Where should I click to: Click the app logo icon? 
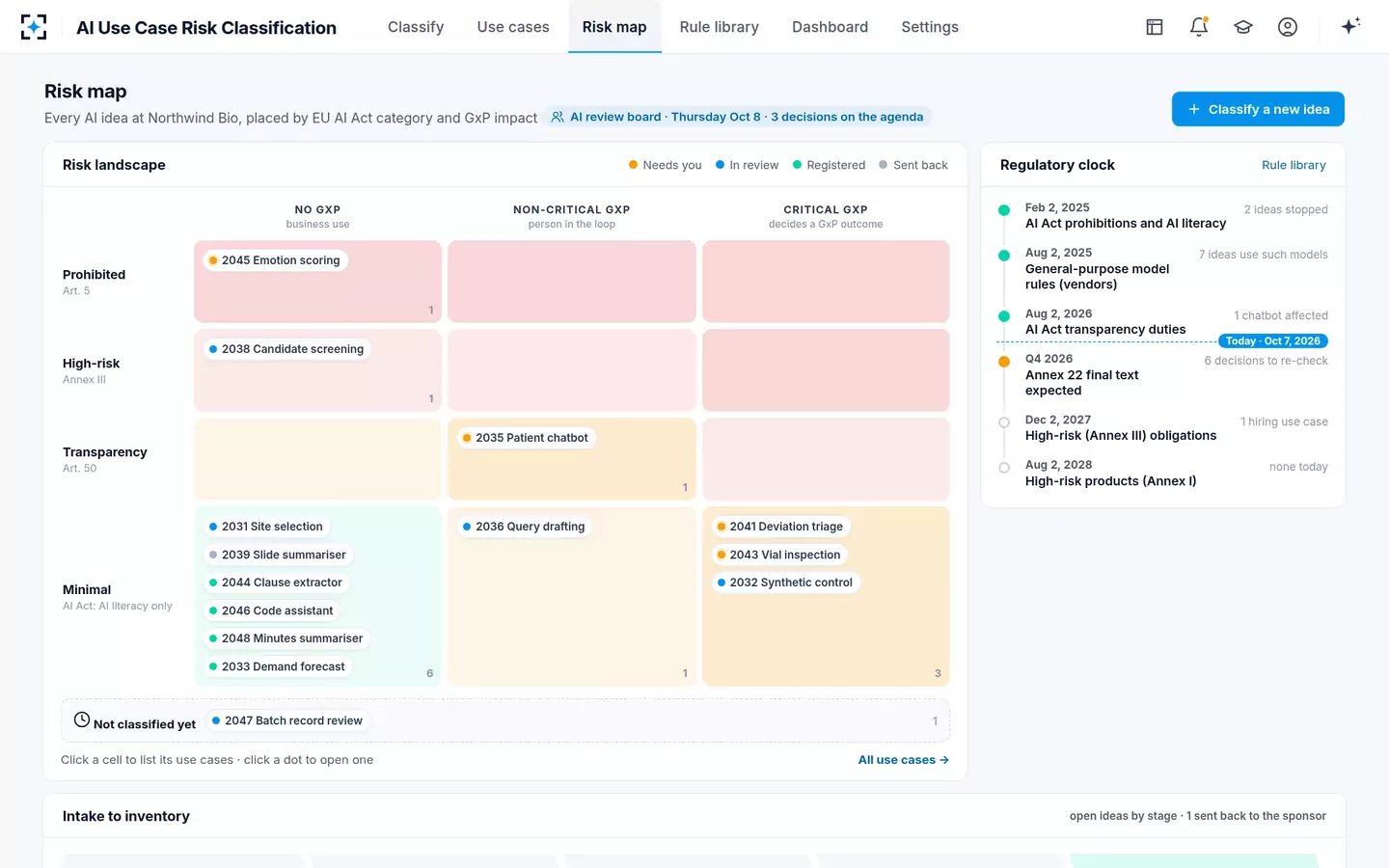34,27
